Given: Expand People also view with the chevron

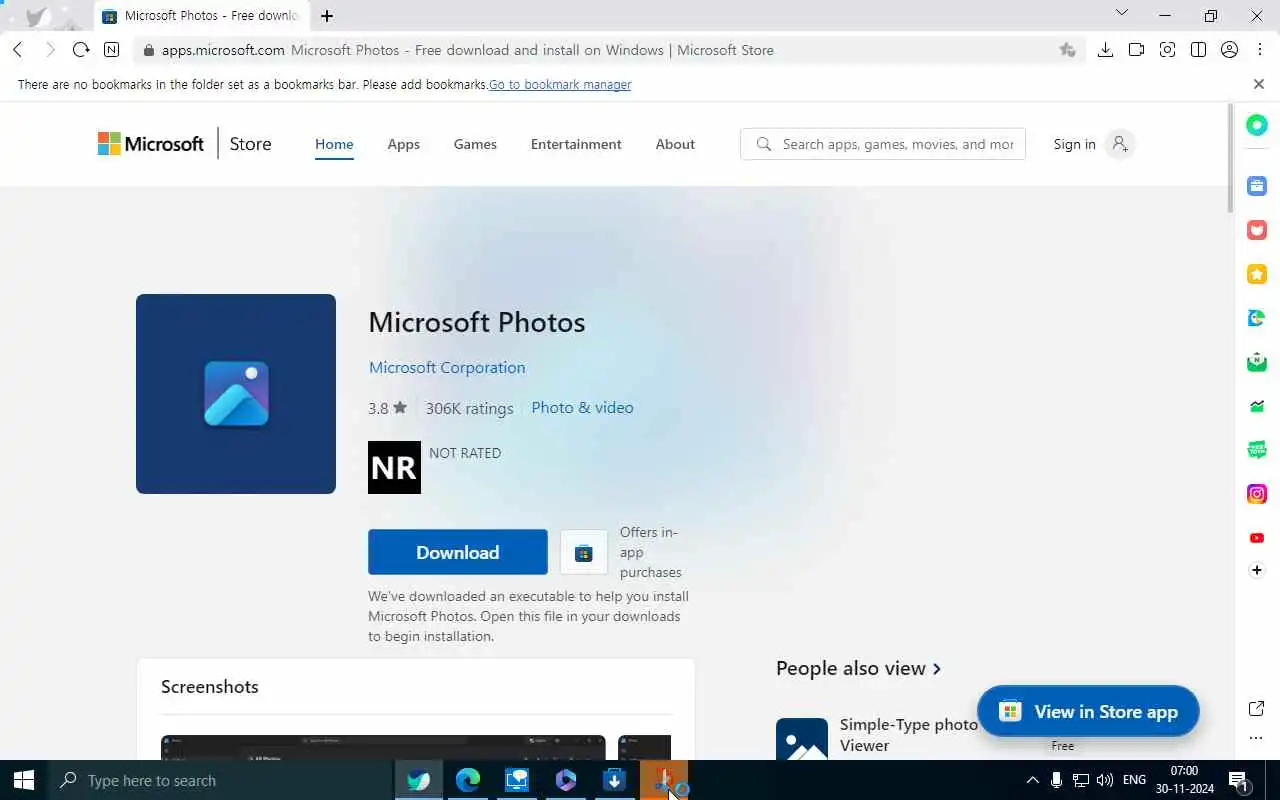Looking at the screenshot, I should (x=937, y=669).
